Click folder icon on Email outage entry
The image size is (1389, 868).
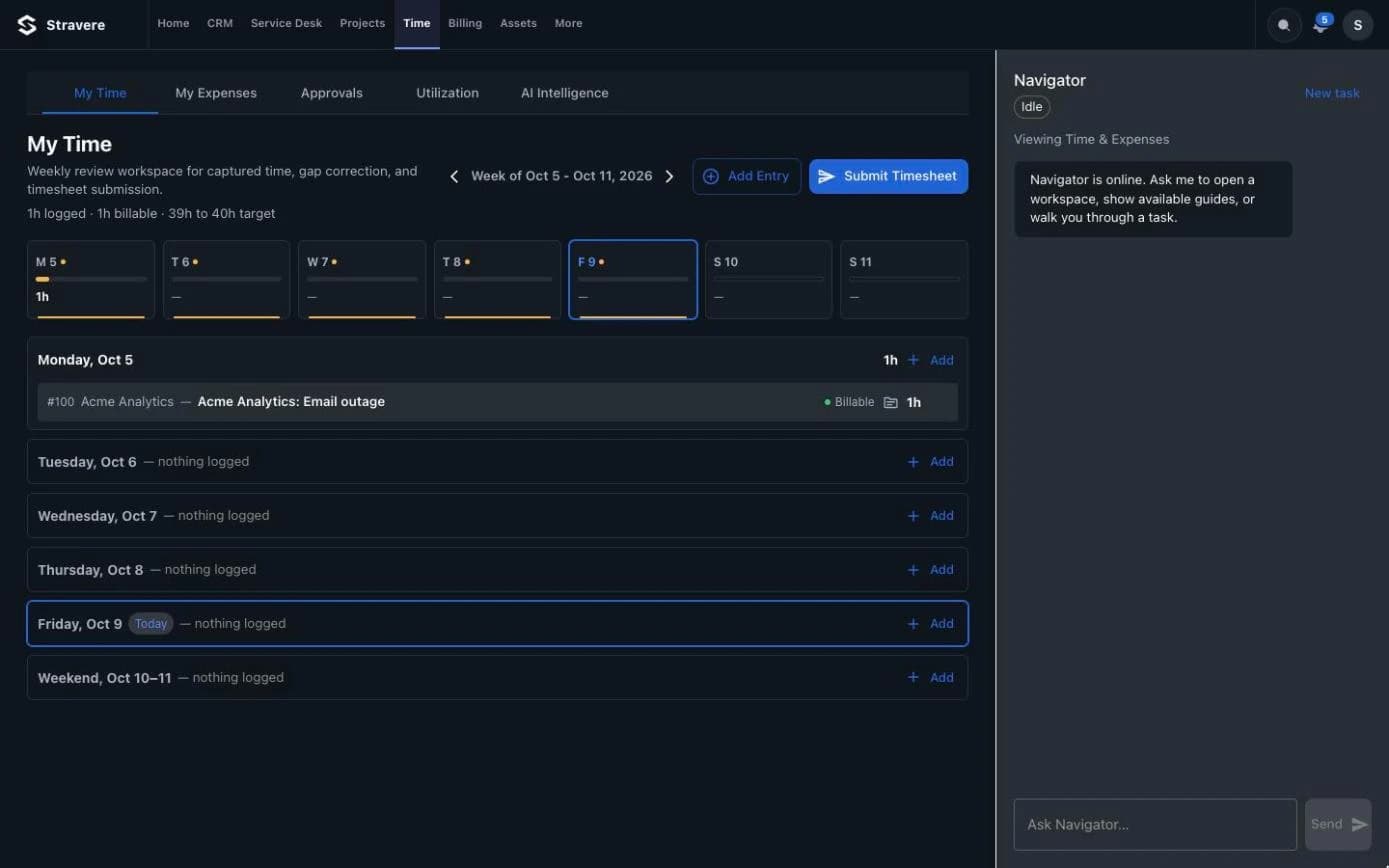click(x=891, y=402)
